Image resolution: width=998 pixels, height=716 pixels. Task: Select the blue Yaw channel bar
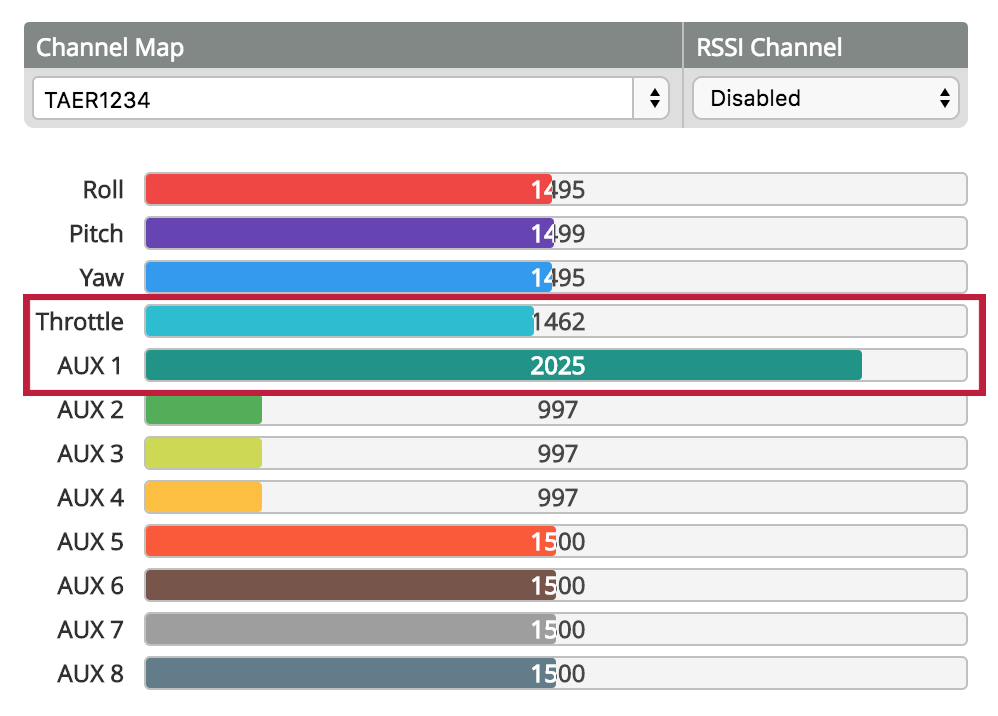[347, 277]
